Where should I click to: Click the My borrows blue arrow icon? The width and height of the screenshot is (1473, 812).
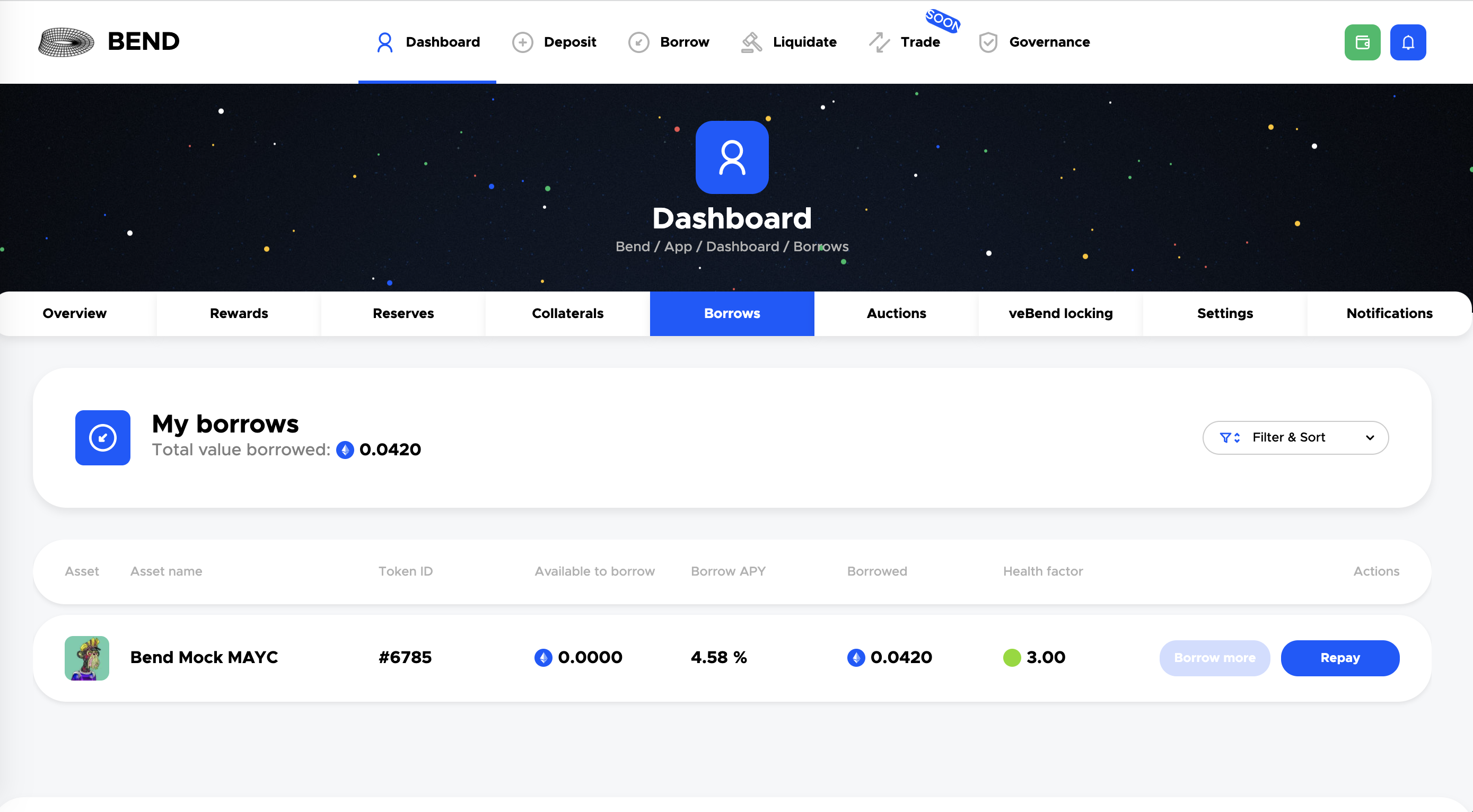click(x=103, y=438)
